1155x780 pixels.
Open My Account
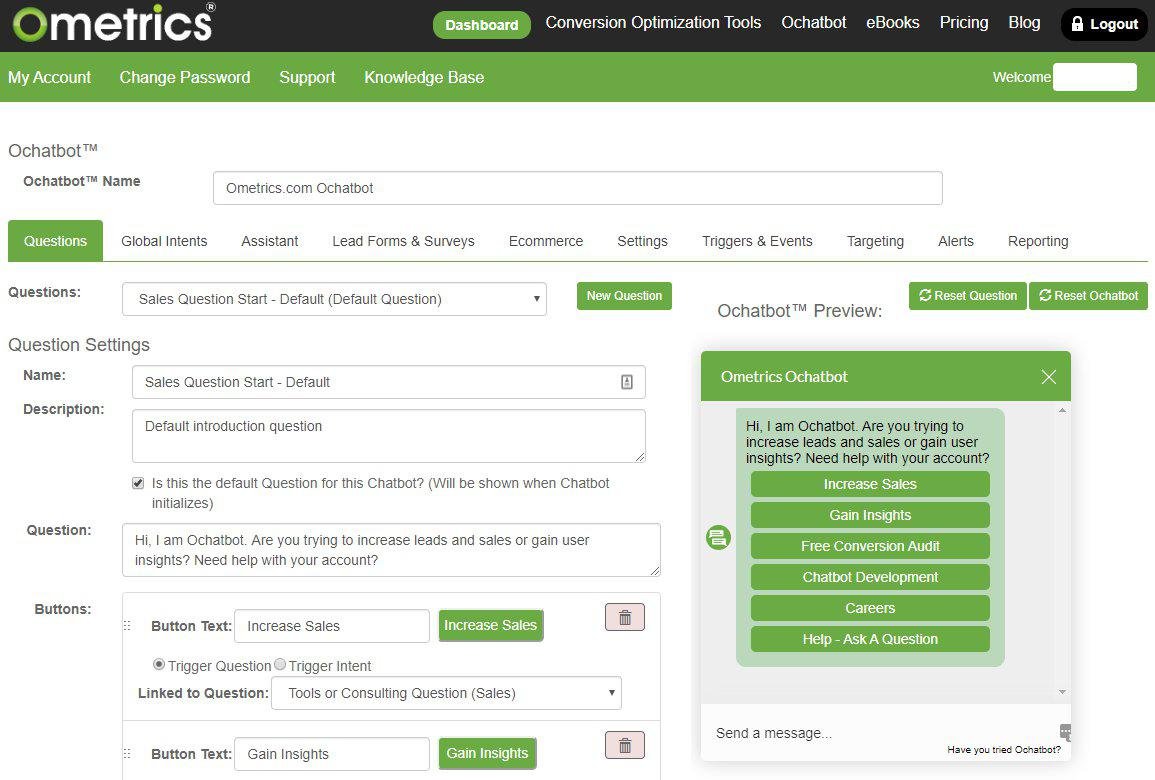49,77
